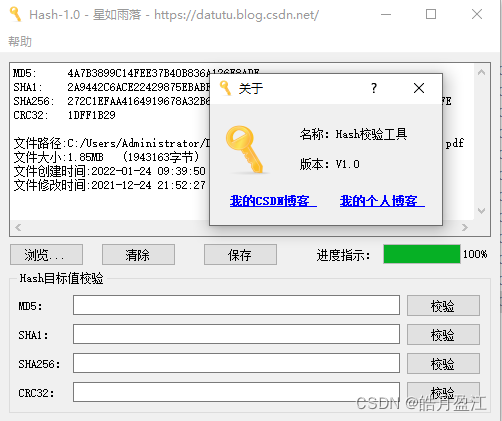Click the 进度指示: label
Screen dimensions: 502x421
(x=343, y=255)
